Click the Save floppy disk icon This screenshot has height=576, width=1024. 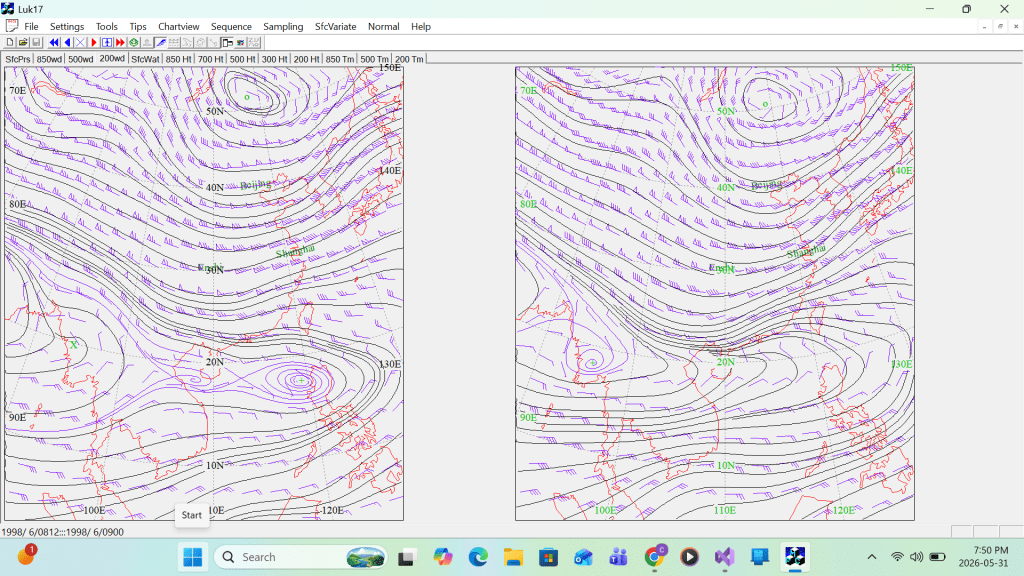click(36, 42)
